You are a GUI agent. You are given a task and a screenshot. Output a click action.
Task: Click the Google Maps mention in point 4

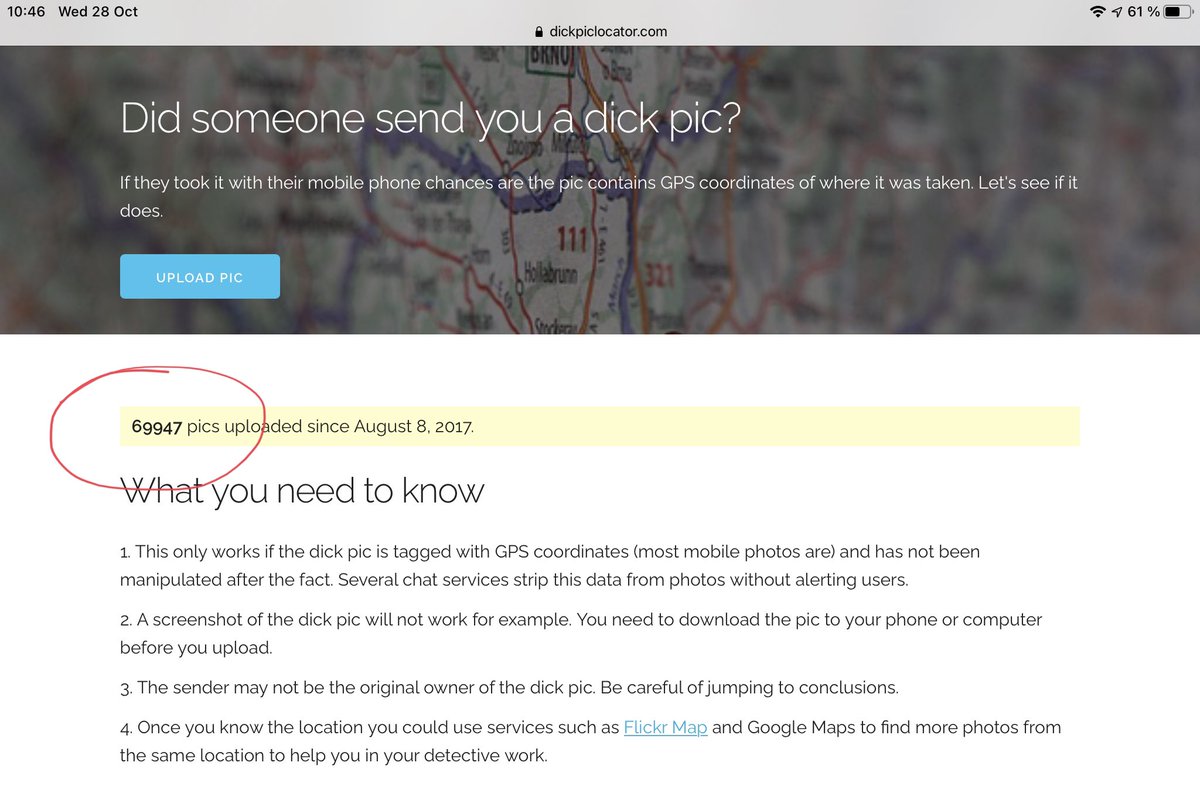tap(796, 727)
